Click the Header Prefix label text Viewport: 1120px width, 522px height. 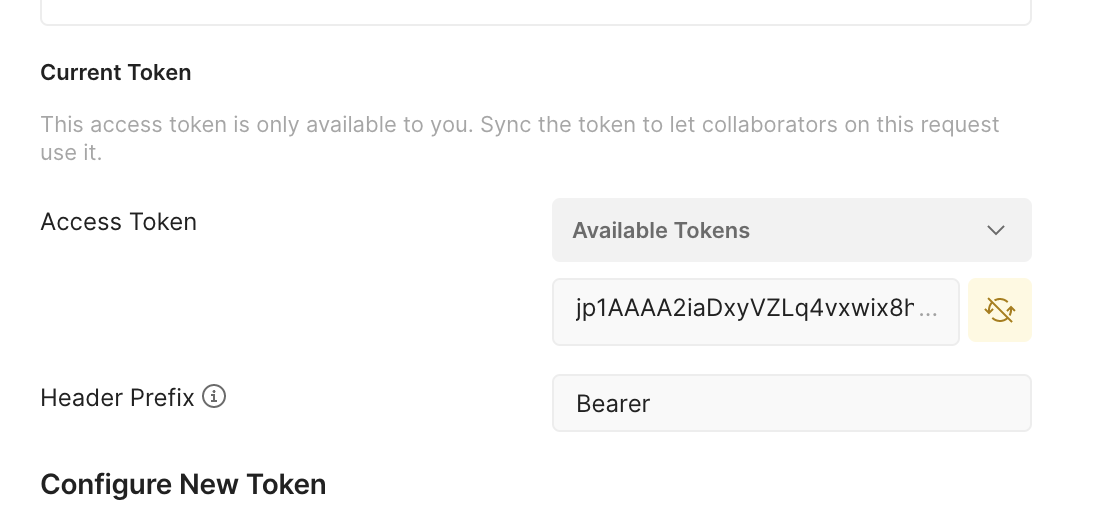point(117,398)
